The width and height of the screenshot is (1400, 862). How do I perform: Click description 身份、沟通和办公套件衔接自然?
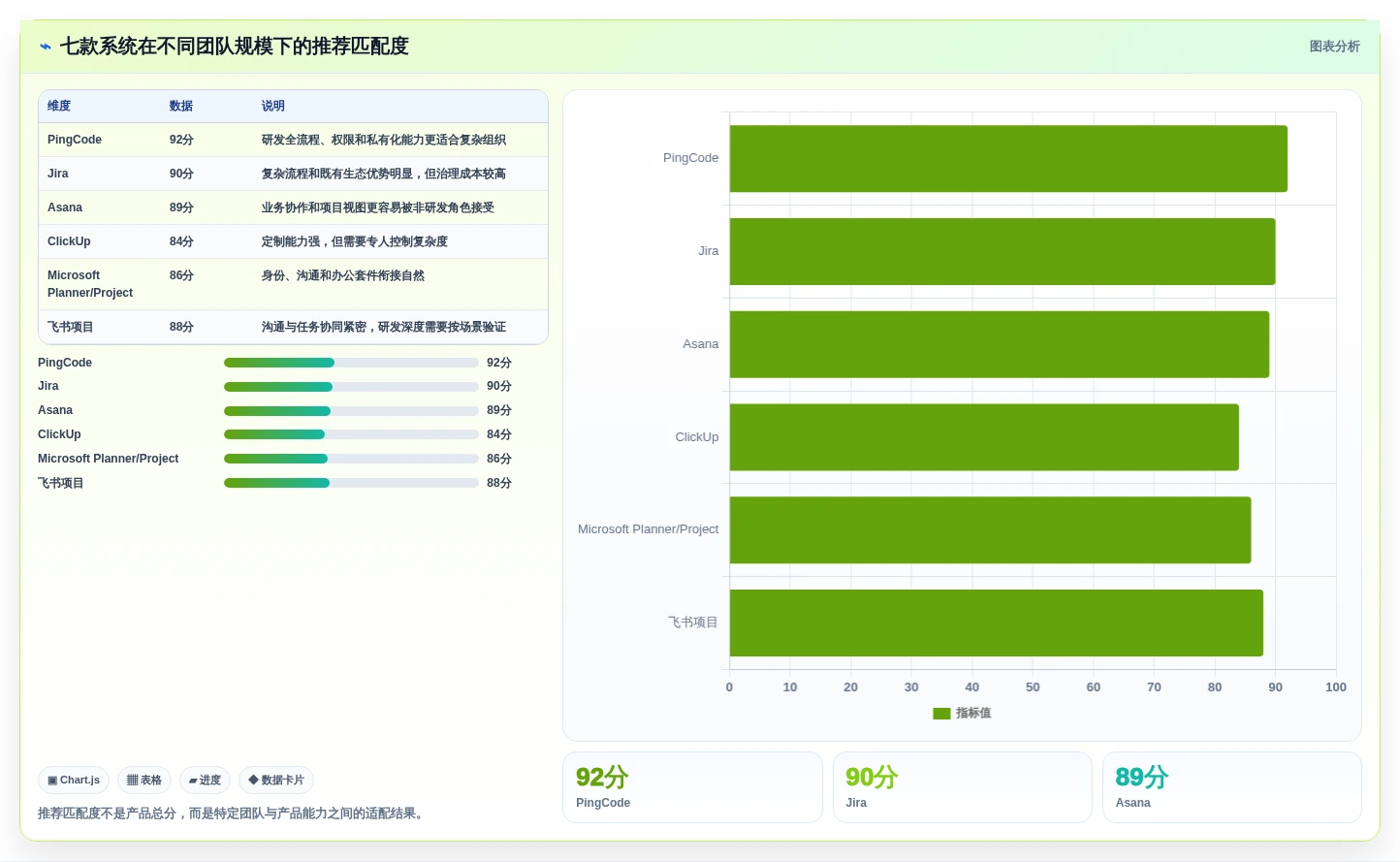coord(343,275)
